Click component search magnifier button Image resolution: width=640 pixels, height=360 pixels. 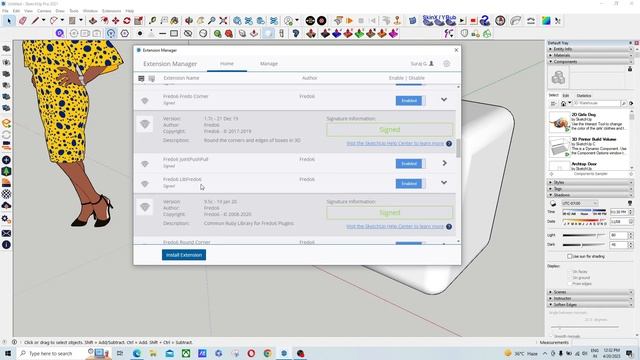click(x=624, y=104)
